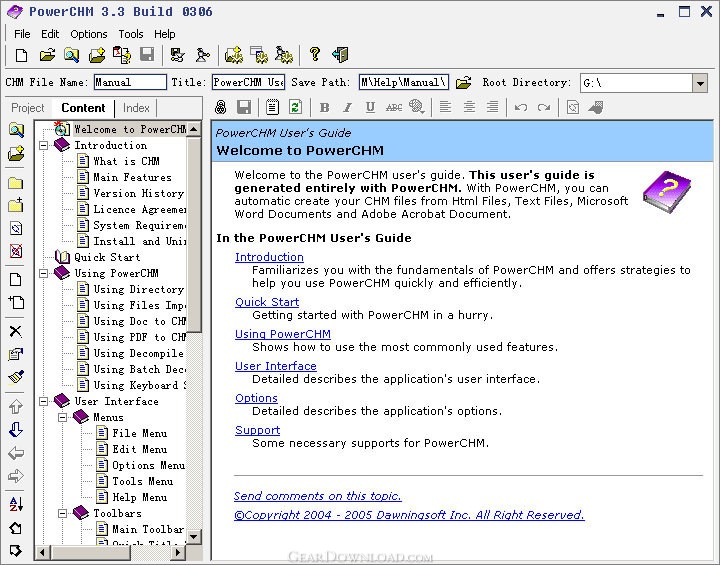Click in the CHM File Name field
Viewport: 720px width, 565px height.
click(x=130, y=82)
